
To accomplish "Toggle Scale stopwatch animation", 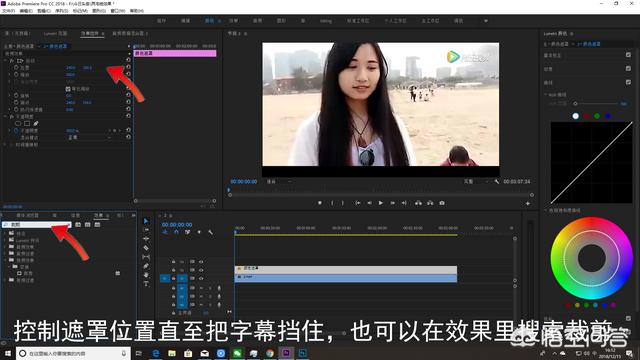I will (x=16, y=75).
